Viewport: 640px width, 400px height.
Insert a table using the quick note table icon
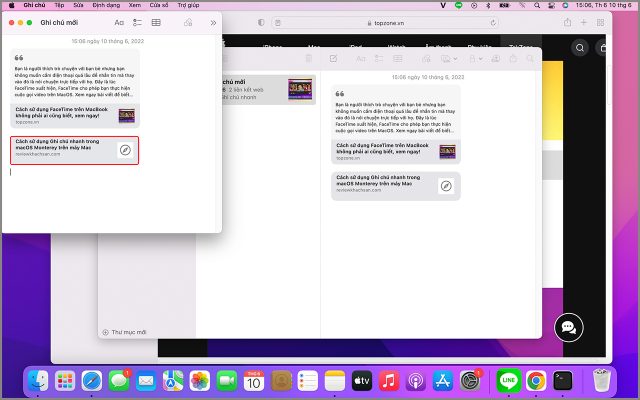[x=156, y=21]
